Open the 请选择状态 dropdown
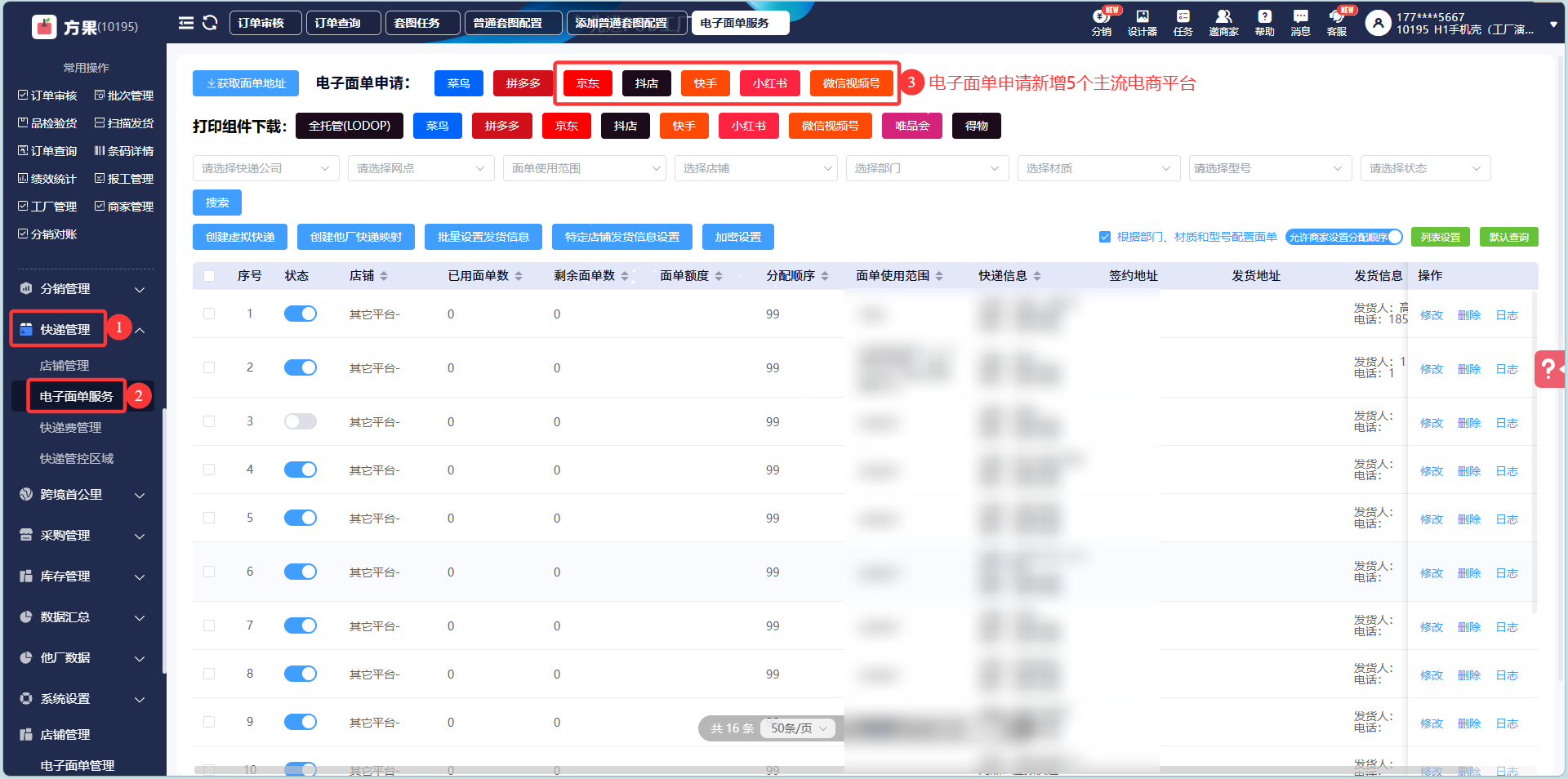1568x779 pixels. tap(1426, 168)
